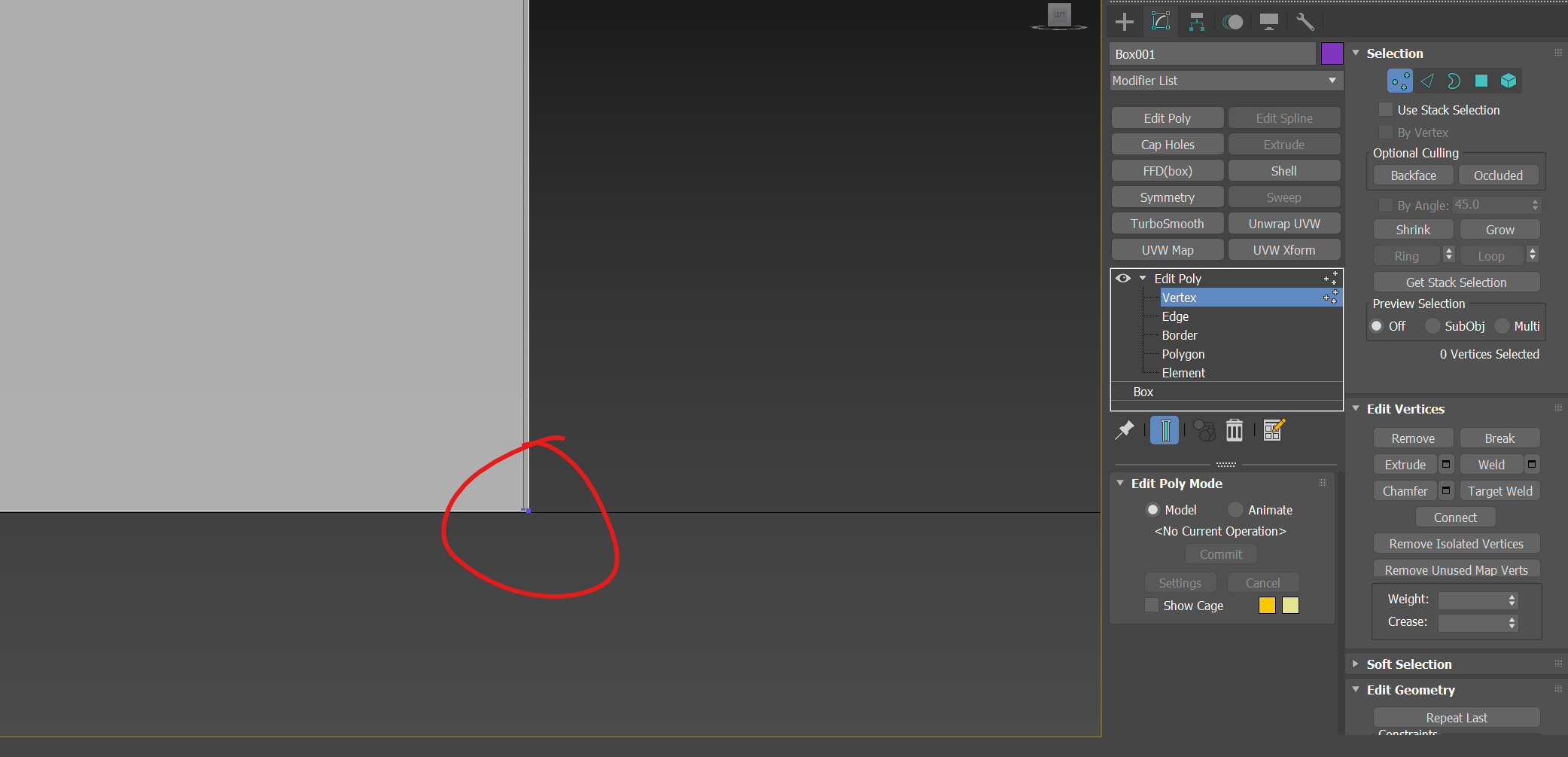Toggle Edit Poly modifier visibility eye

[1123, 279]
